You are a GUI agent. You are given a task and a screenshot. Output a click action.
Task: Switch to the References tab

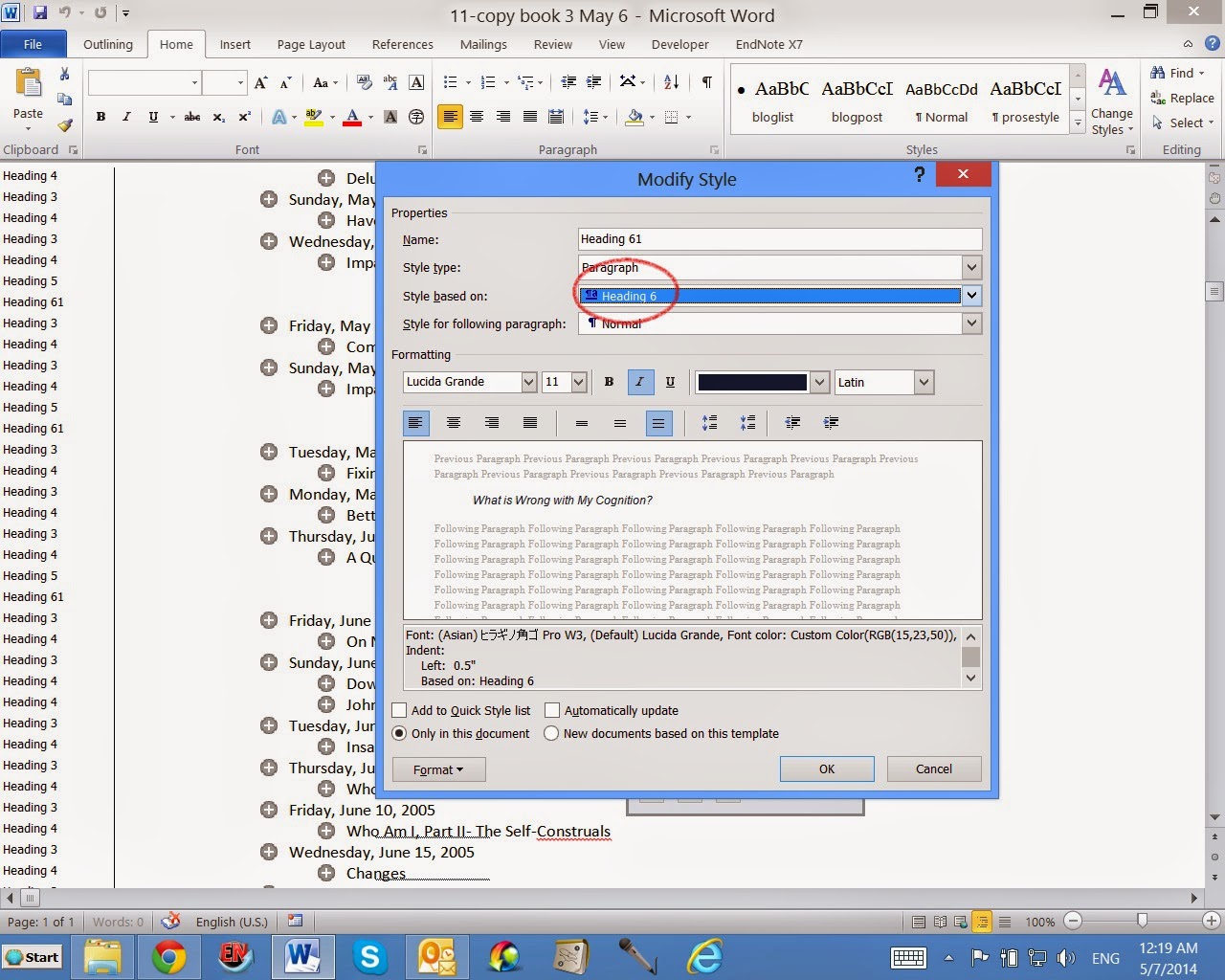click(x=403, y=44)
